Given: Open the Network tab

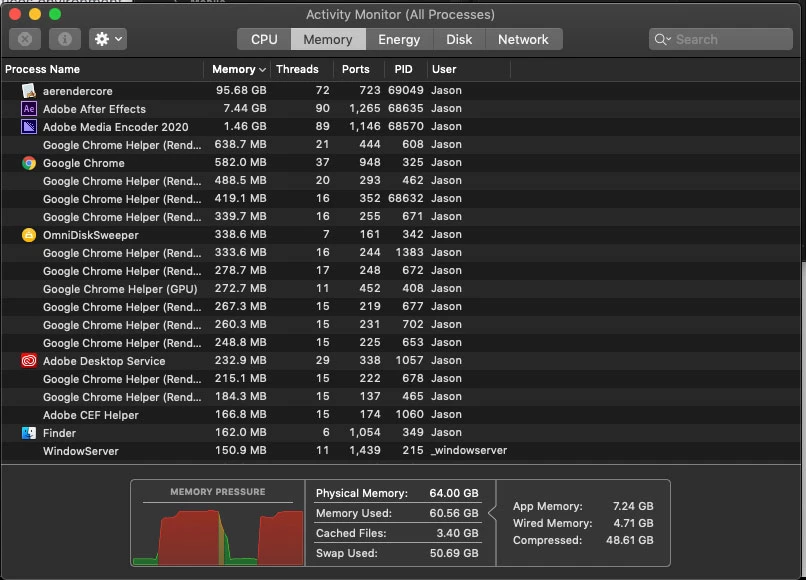Looking at the screenshot, I should (x=523, y=40).
